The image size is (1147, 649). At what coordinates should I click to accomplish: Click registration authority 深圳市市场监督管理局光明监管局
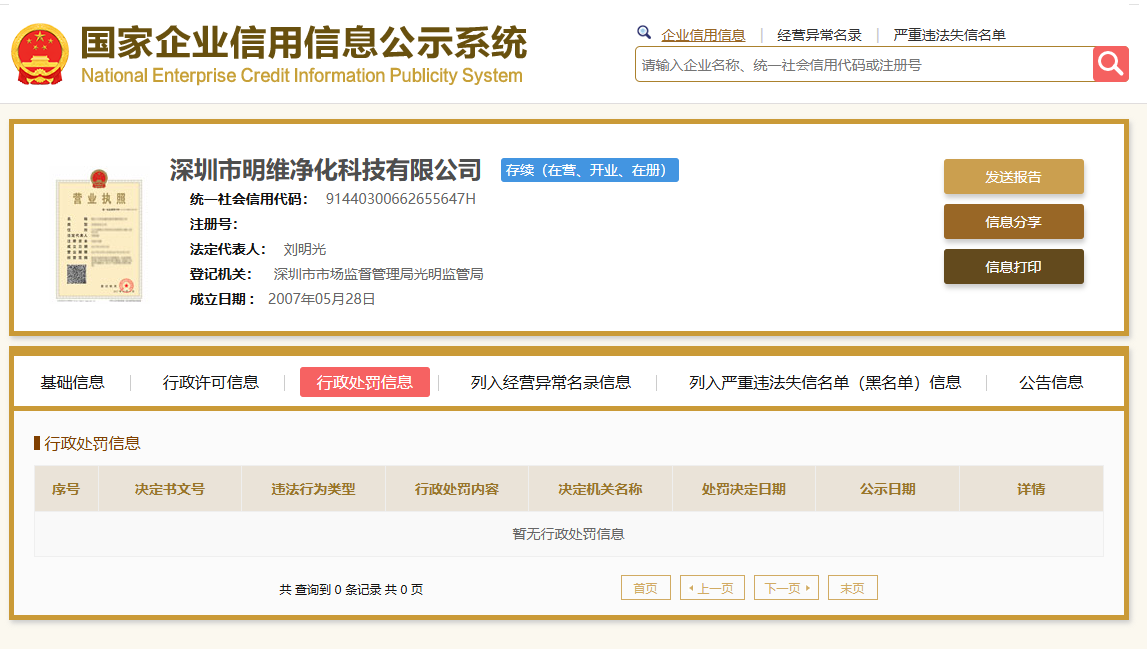tap(378, 274)
